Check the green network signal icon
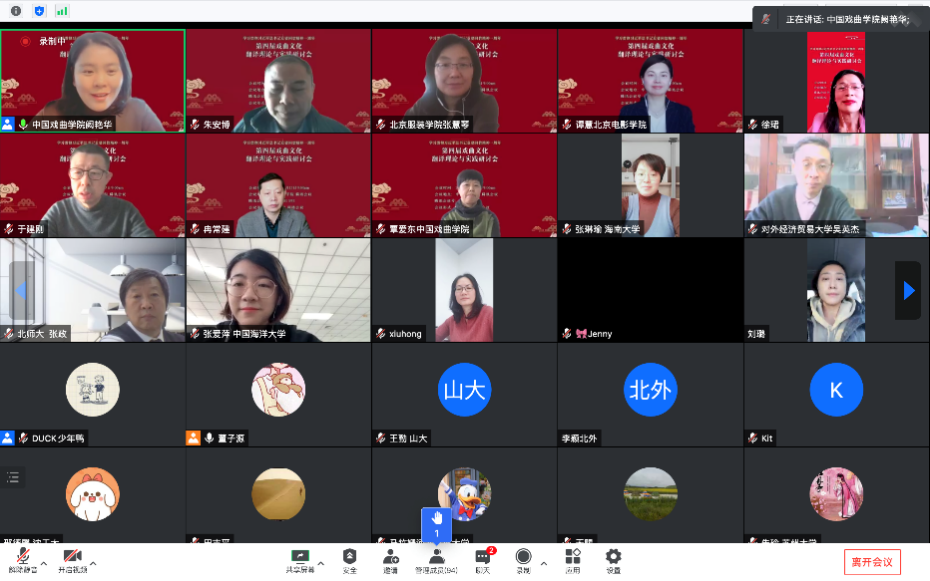This screenshot has width=930, height=581. 62,10
